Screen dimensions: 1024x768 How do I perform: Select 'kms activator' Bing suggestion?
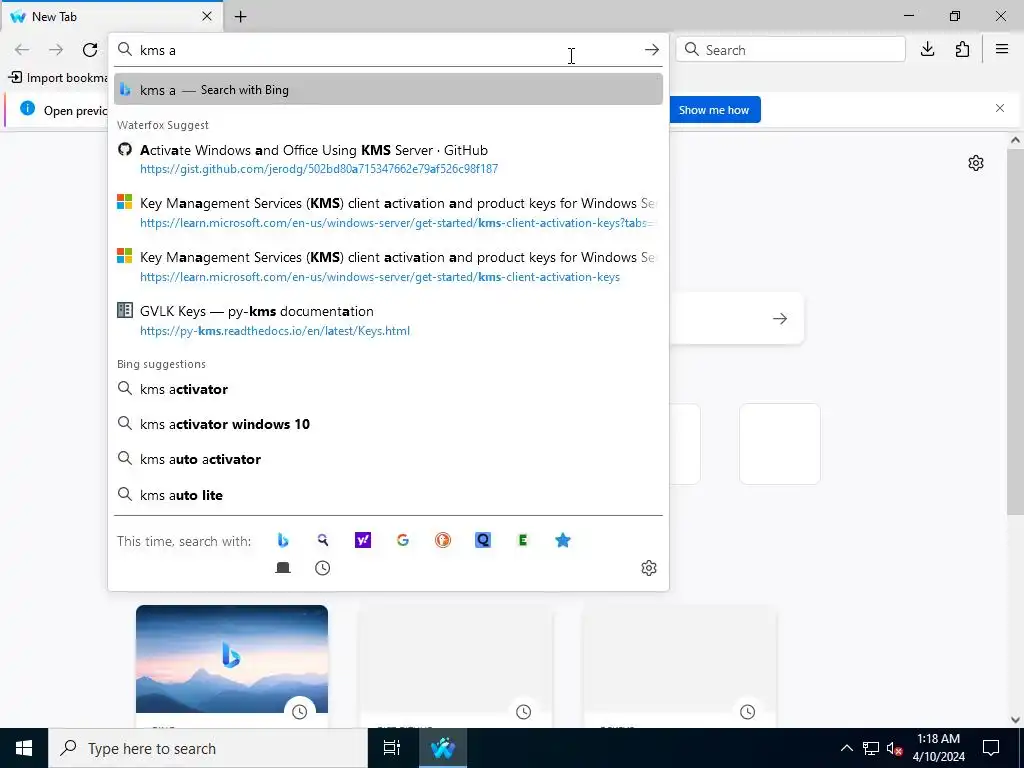[388, 389]
